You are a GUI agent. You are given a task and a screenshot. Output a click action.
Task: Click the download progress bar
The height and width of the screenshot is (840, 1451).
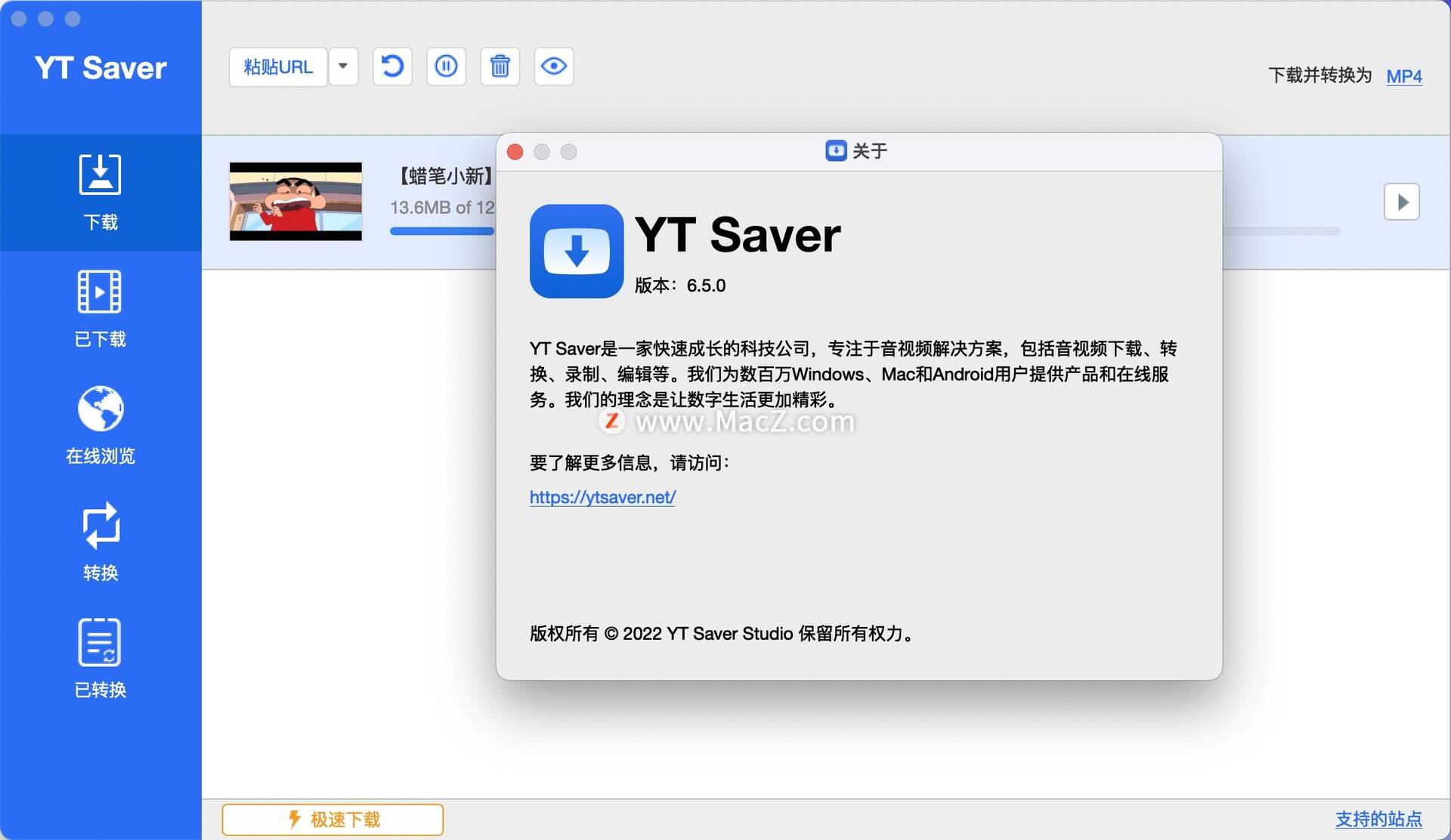point(442,231)
